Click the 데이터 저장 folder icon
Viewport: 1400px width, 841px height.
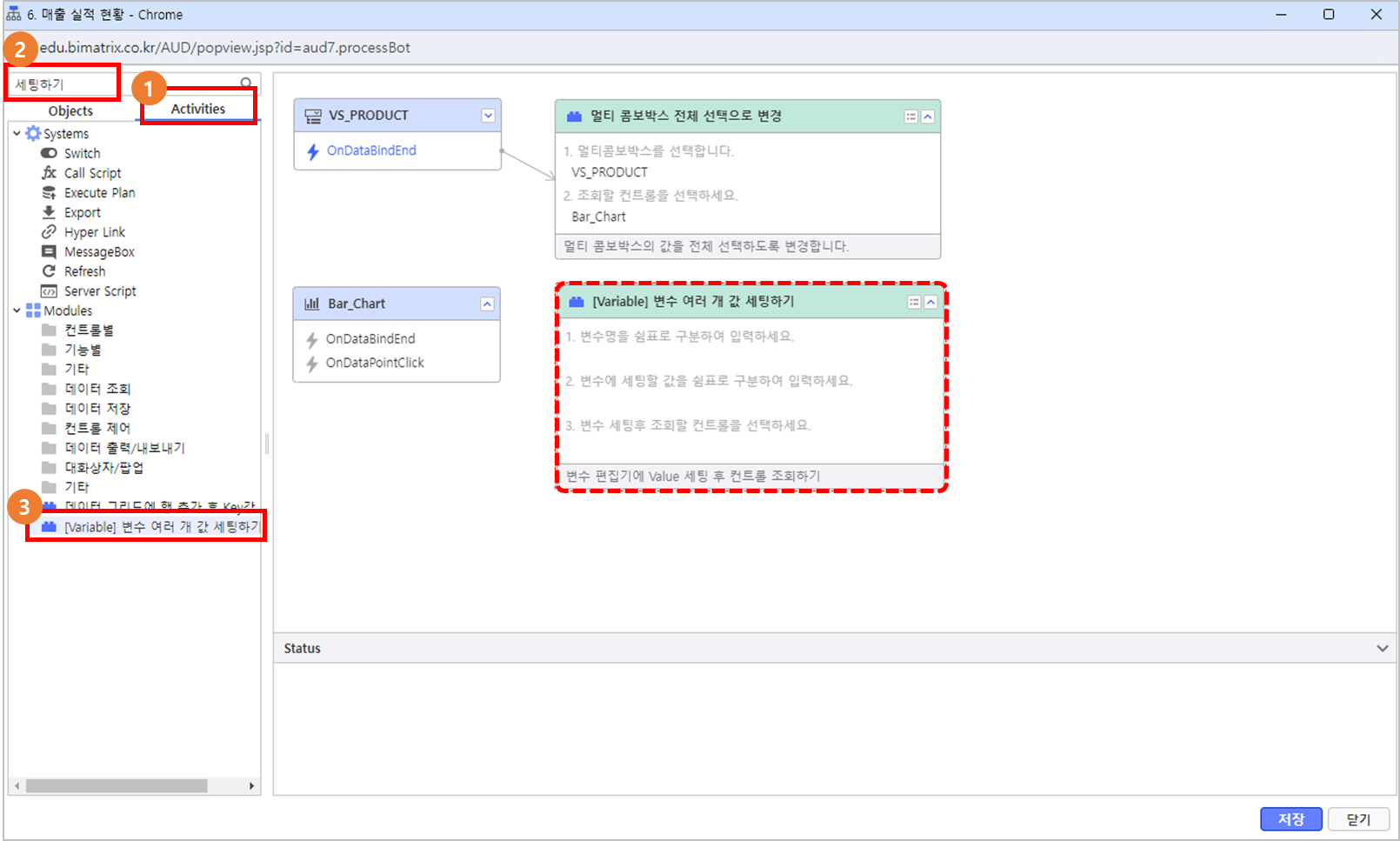click(49, 409)
